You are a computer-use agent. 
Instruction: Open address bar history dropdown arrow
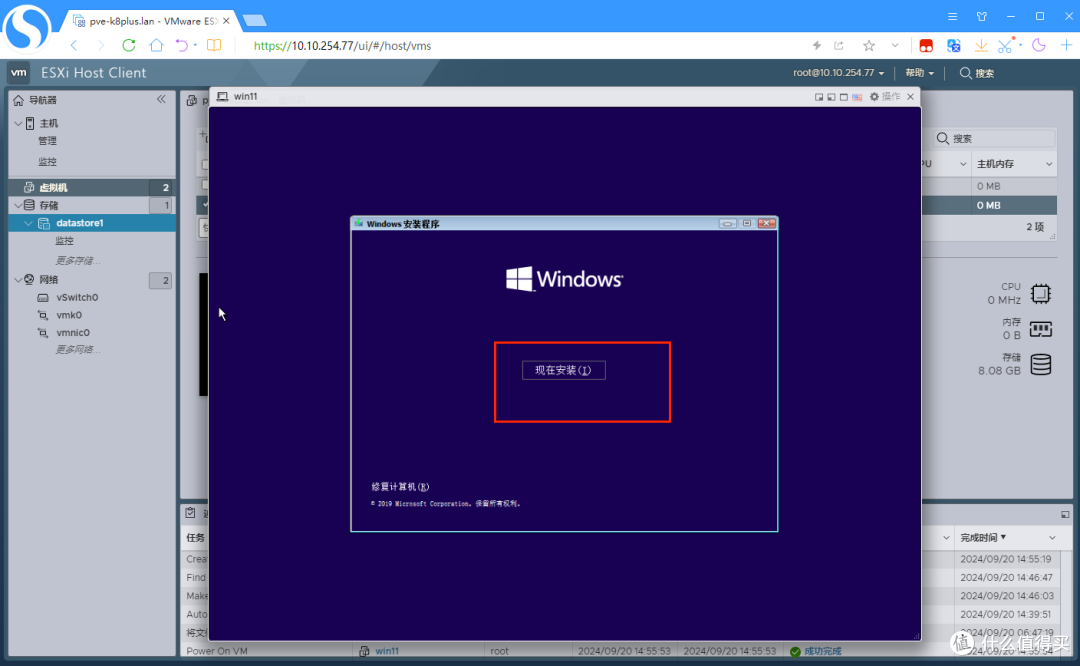[895, 45]
